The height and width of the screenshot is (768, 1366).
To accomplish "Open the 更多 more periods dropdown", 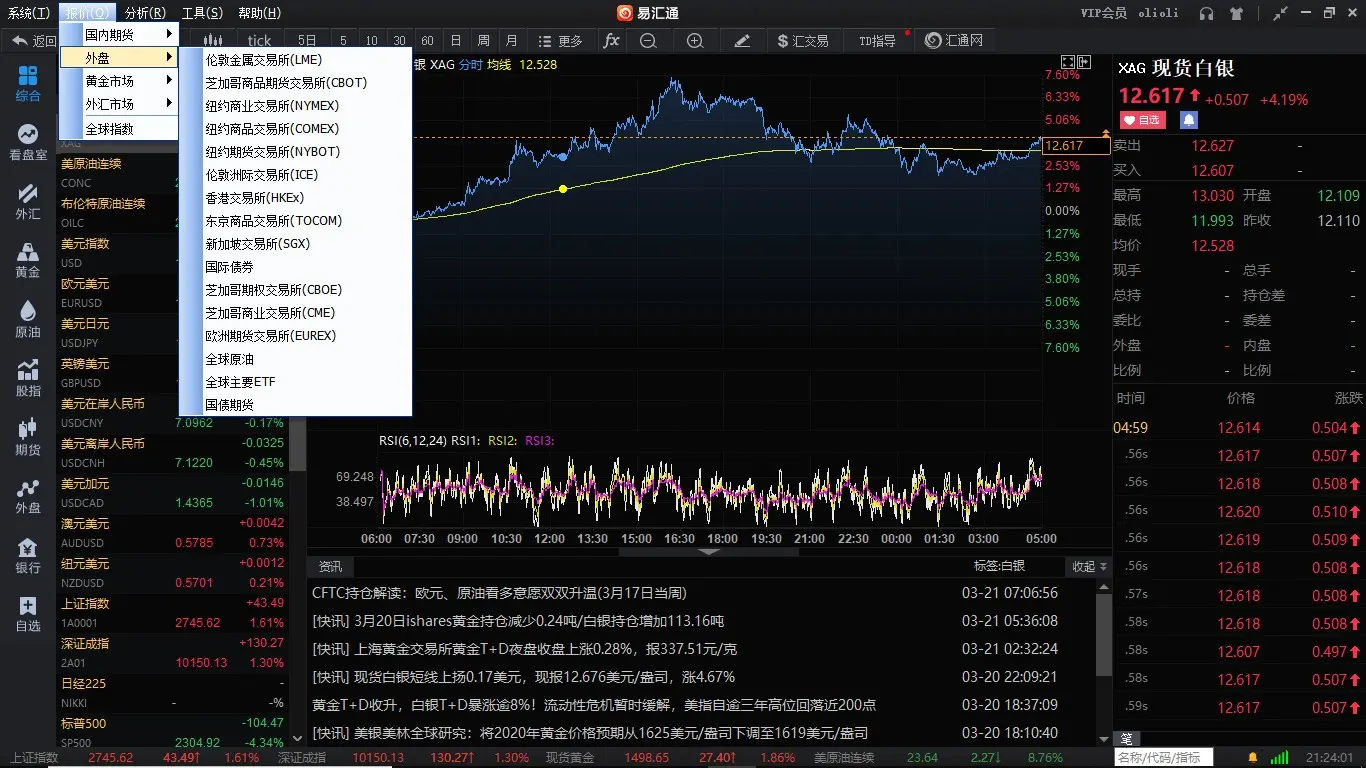I will tap(561, 41).
